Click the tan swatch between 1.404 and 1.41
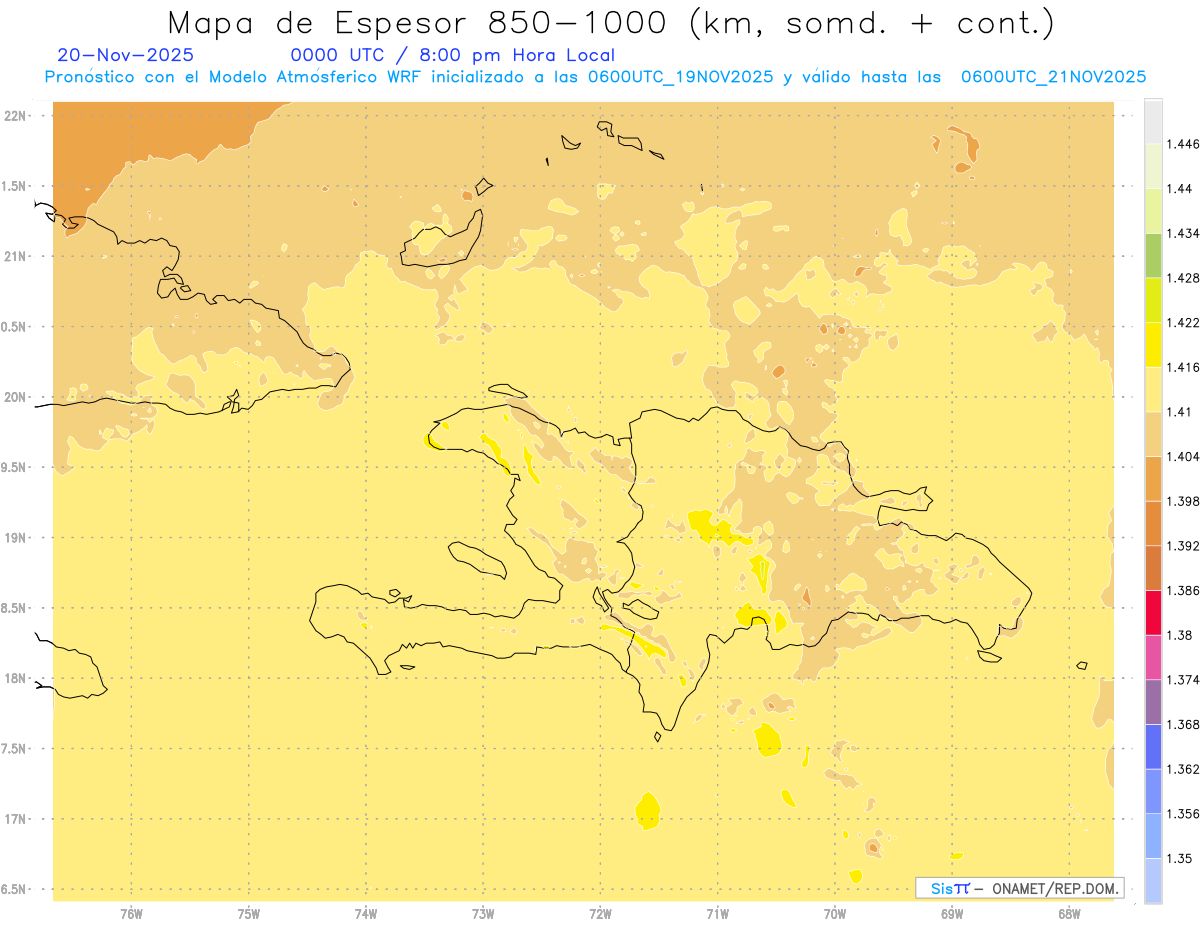The image size is (1200, 927). tap(1152, 434)
